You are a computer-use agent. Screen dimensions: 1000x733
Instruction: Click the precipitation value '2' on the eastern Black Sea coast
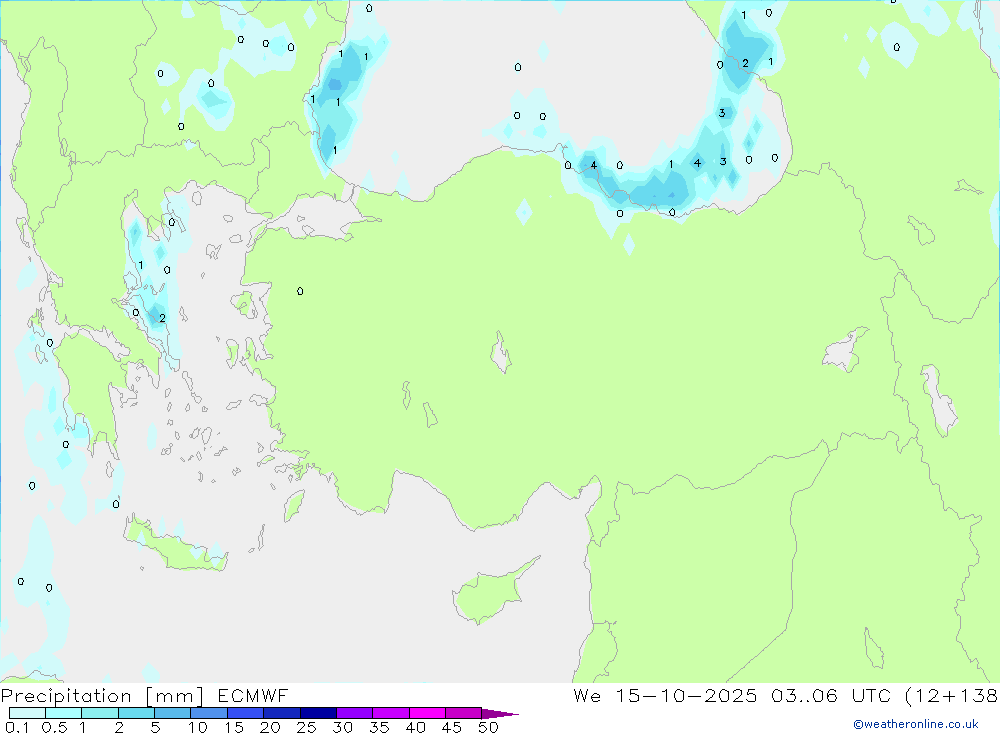[x=746, y=63]
